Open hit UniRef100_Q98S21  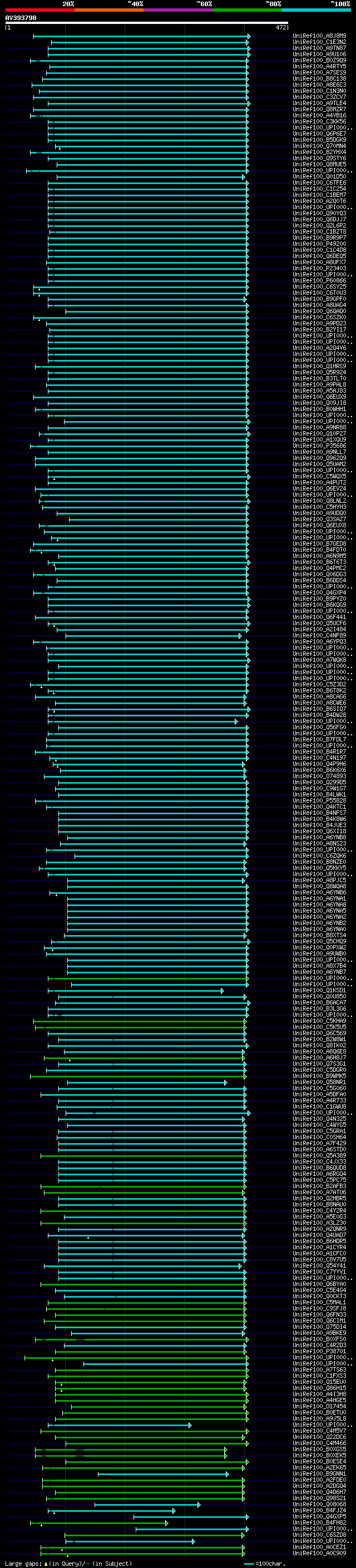[319, 1498]
